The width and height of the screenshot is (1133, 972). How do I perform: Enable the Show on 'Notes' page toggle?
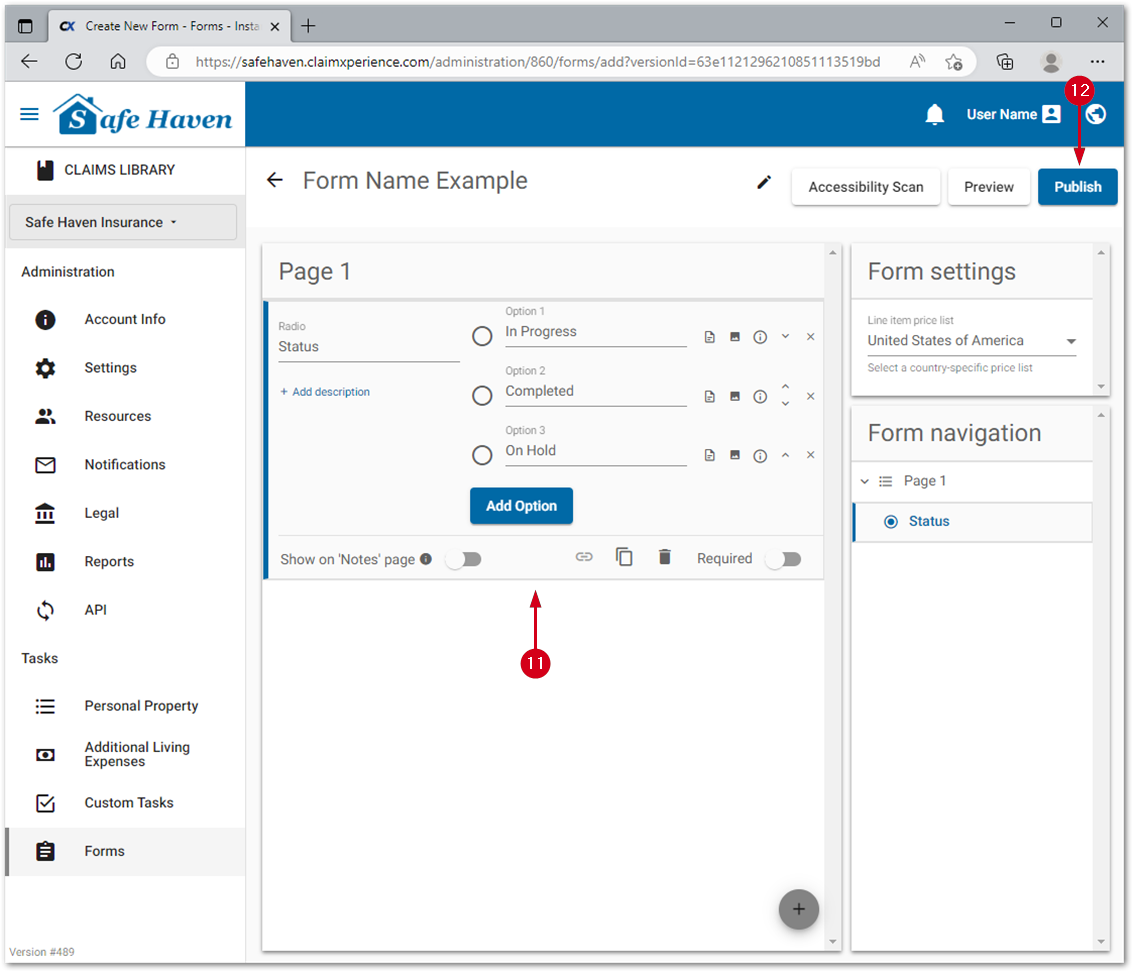tap(464, 559)
